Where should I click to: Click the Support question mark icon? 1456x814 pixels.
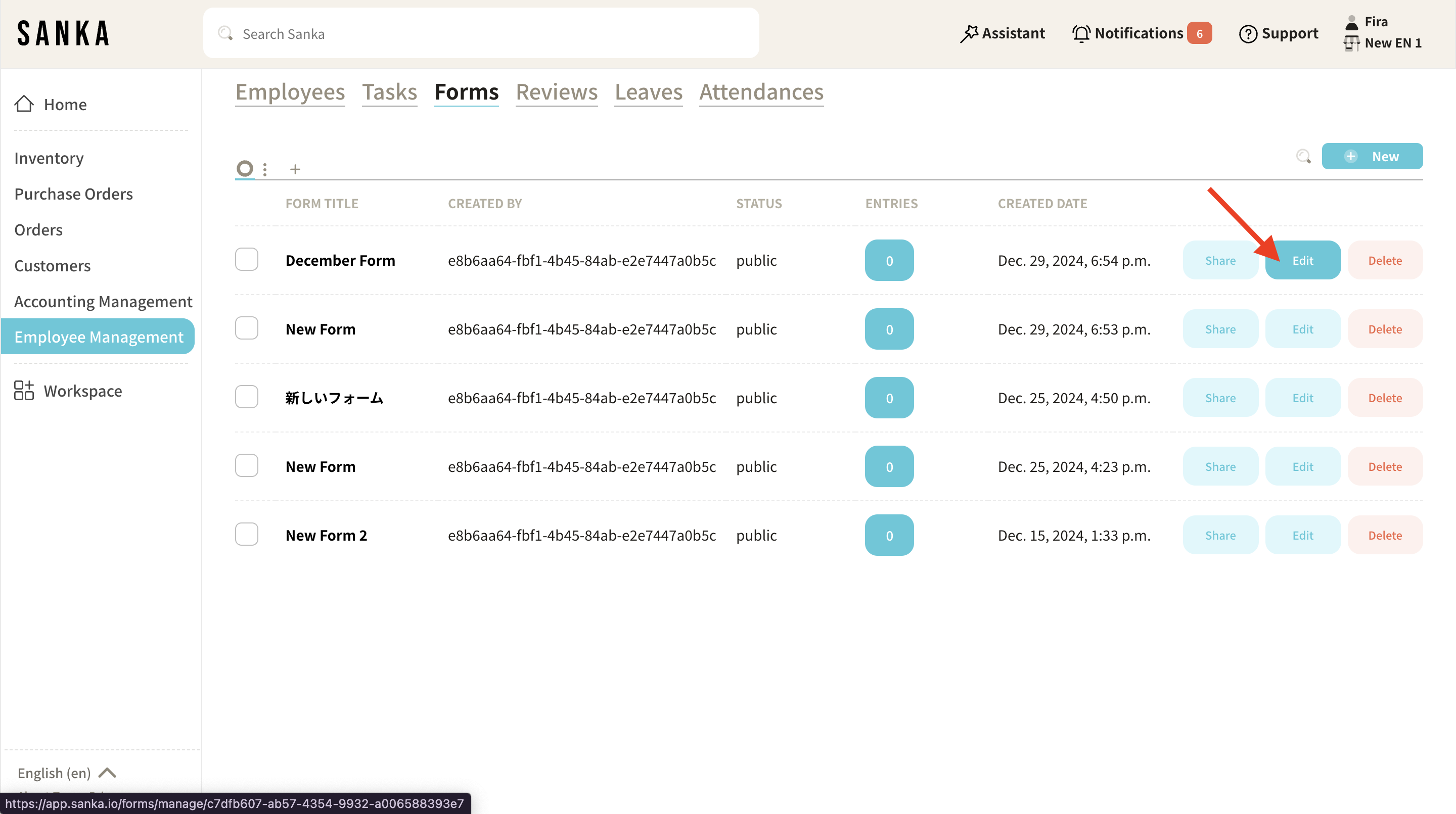[1247, 34]
